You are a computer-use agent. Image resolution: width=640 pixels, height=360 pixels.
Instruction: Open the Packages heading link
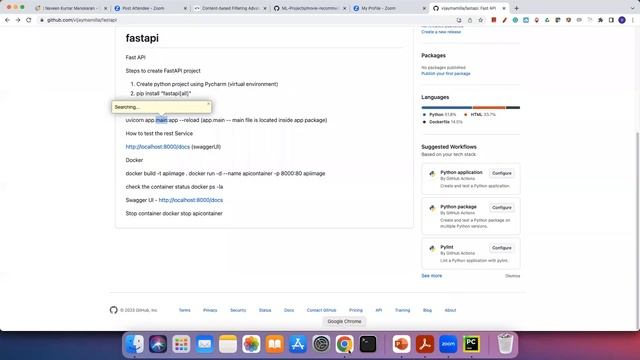pos(433,56)
